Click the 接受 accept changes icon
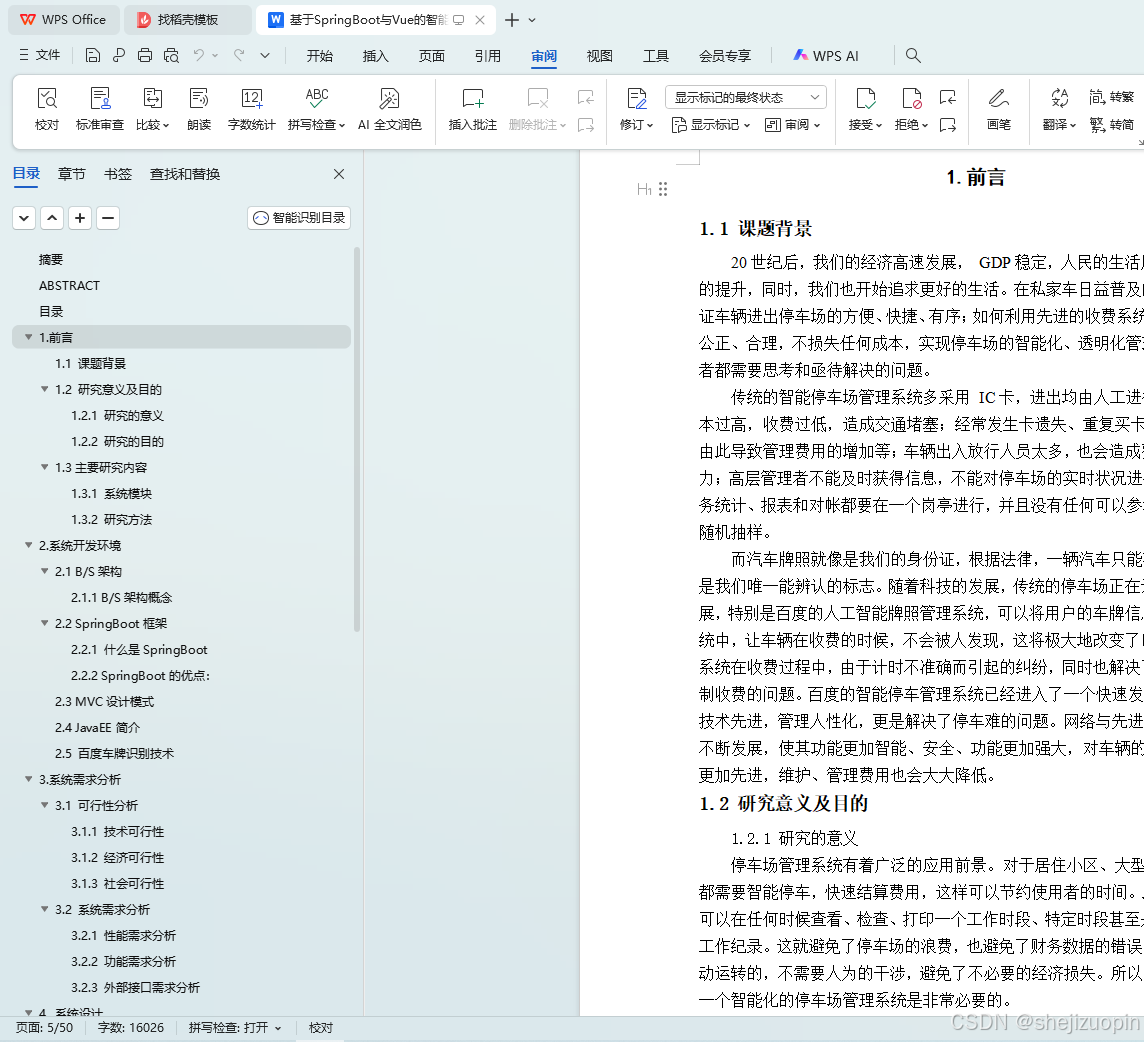 point(865,109)
